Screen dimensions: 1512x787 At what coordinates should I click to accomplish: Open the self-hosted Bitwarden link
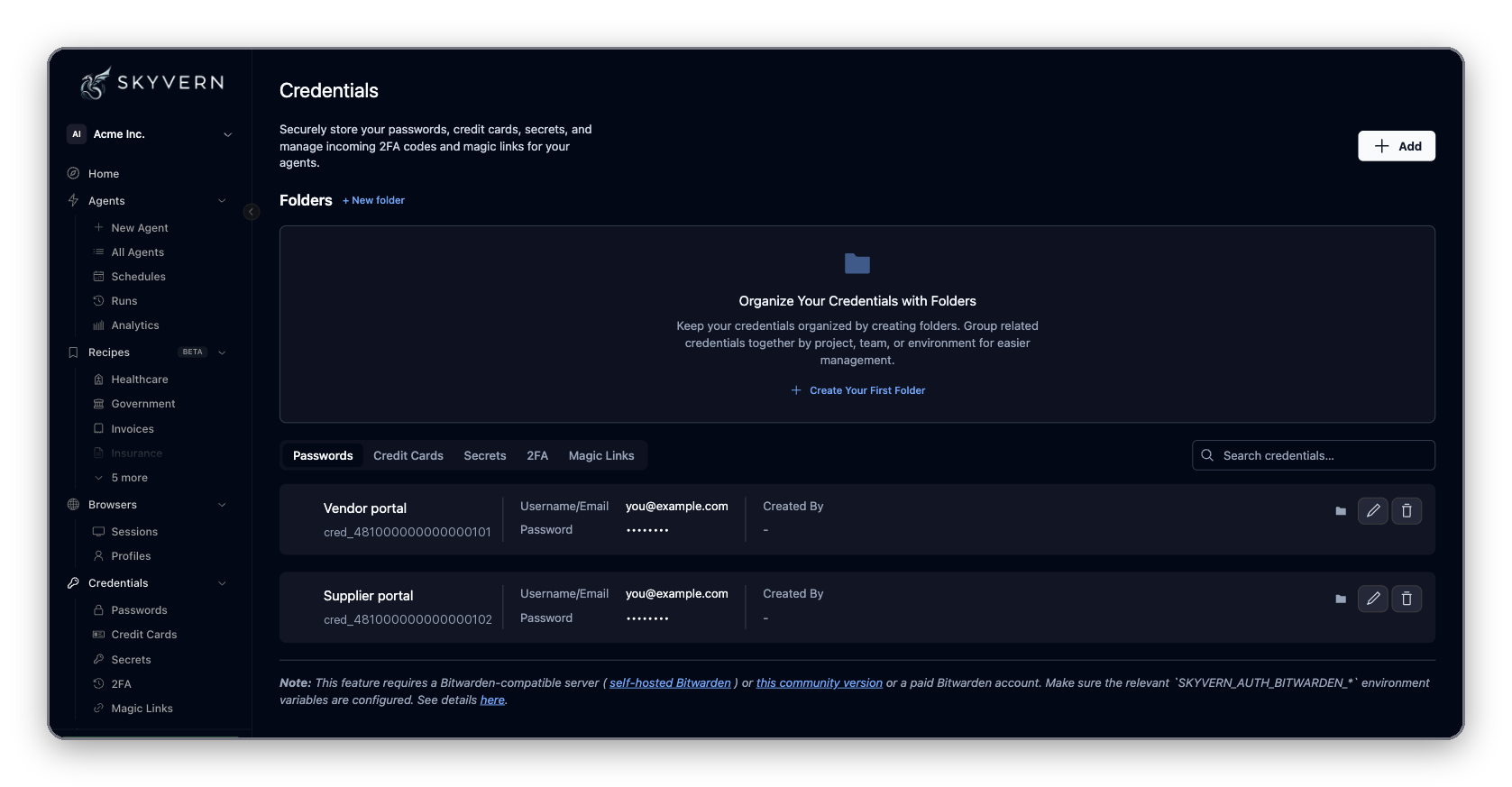click(670, 683)
